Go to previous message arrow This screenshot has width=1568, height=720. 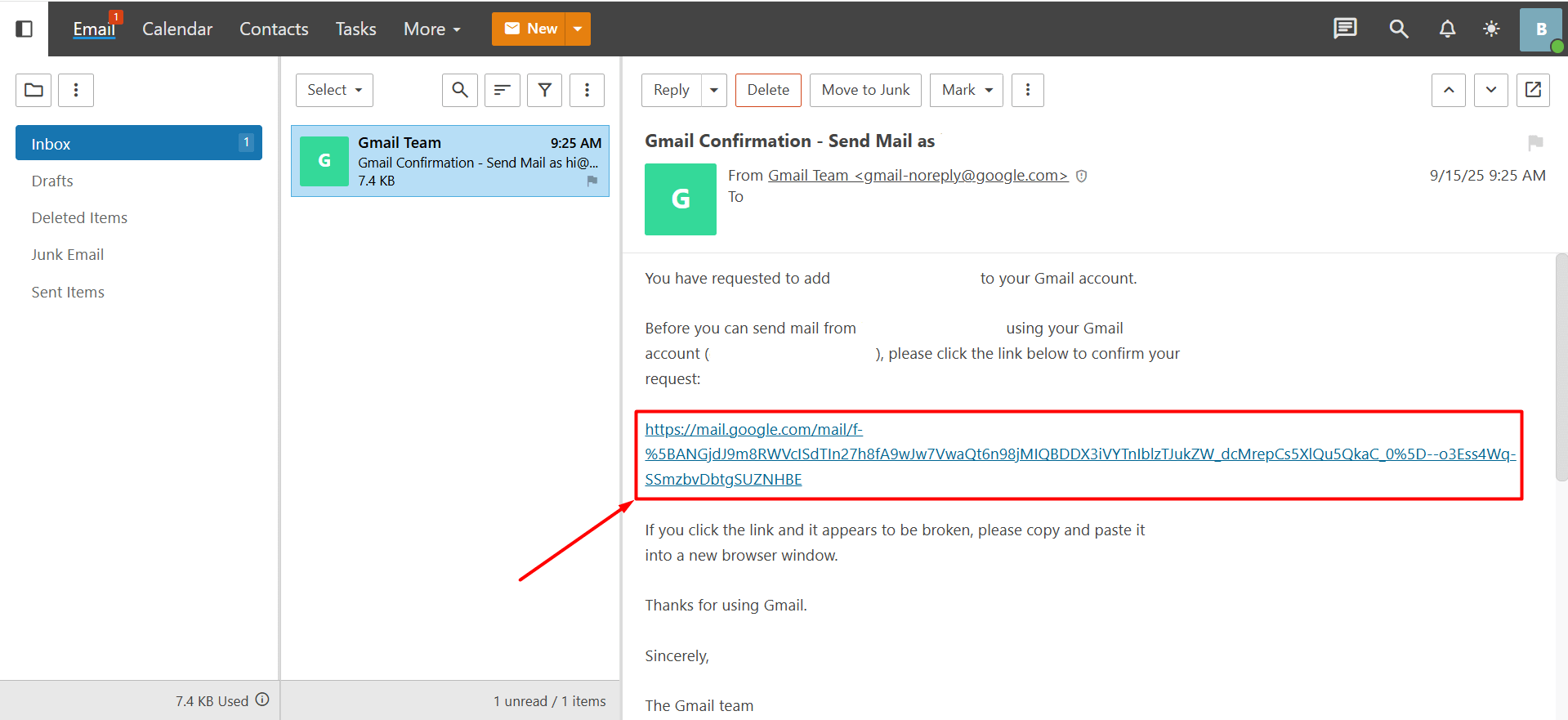click(x=1449, y=90)
